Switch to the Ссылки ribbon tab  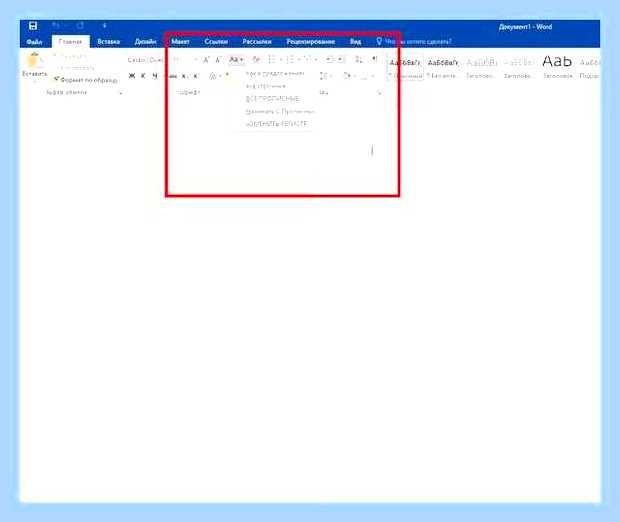click(216, 42)
